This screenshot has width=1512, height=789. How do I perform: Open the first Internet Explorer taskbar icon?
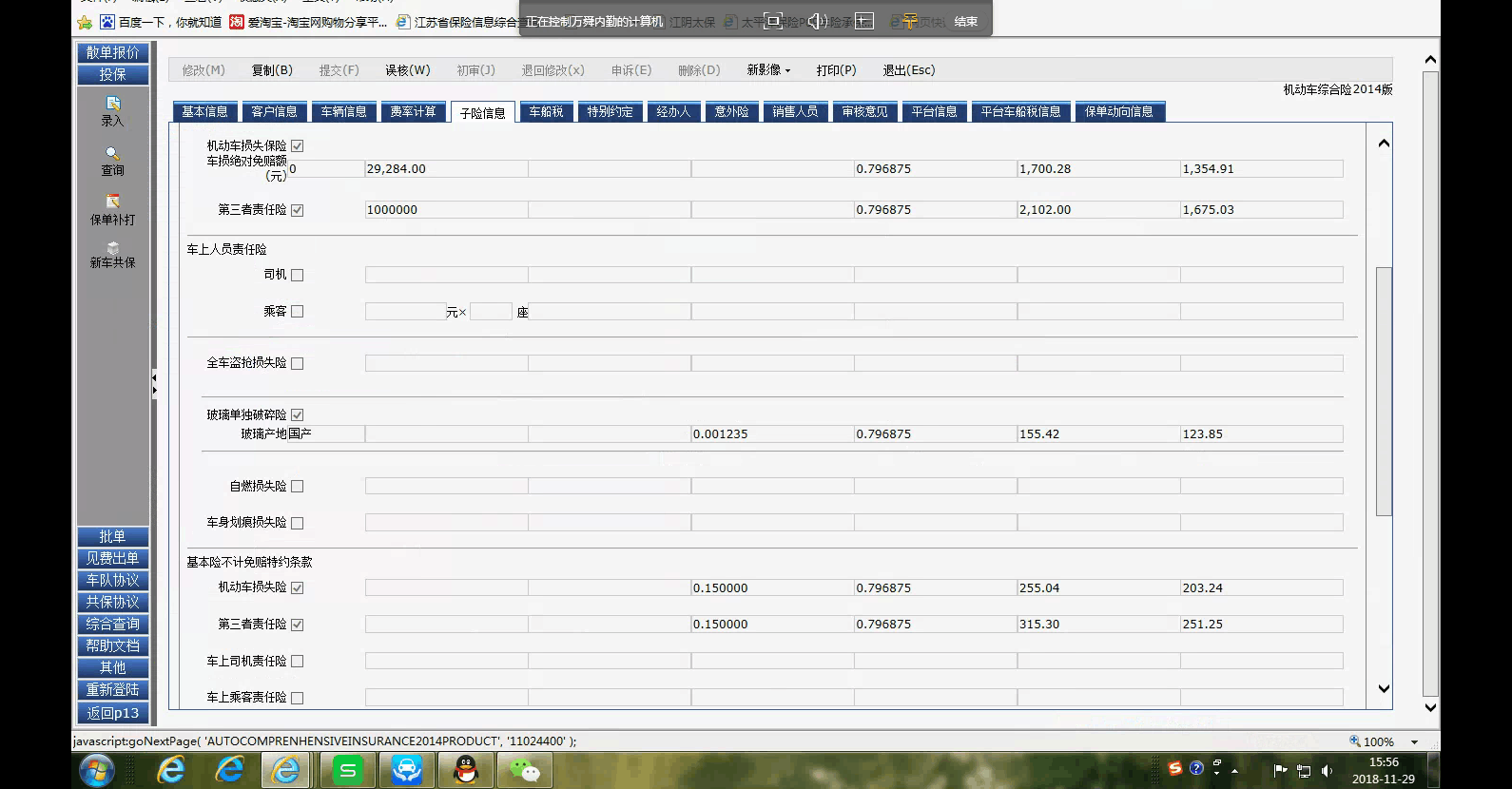(x=171, y=770)
